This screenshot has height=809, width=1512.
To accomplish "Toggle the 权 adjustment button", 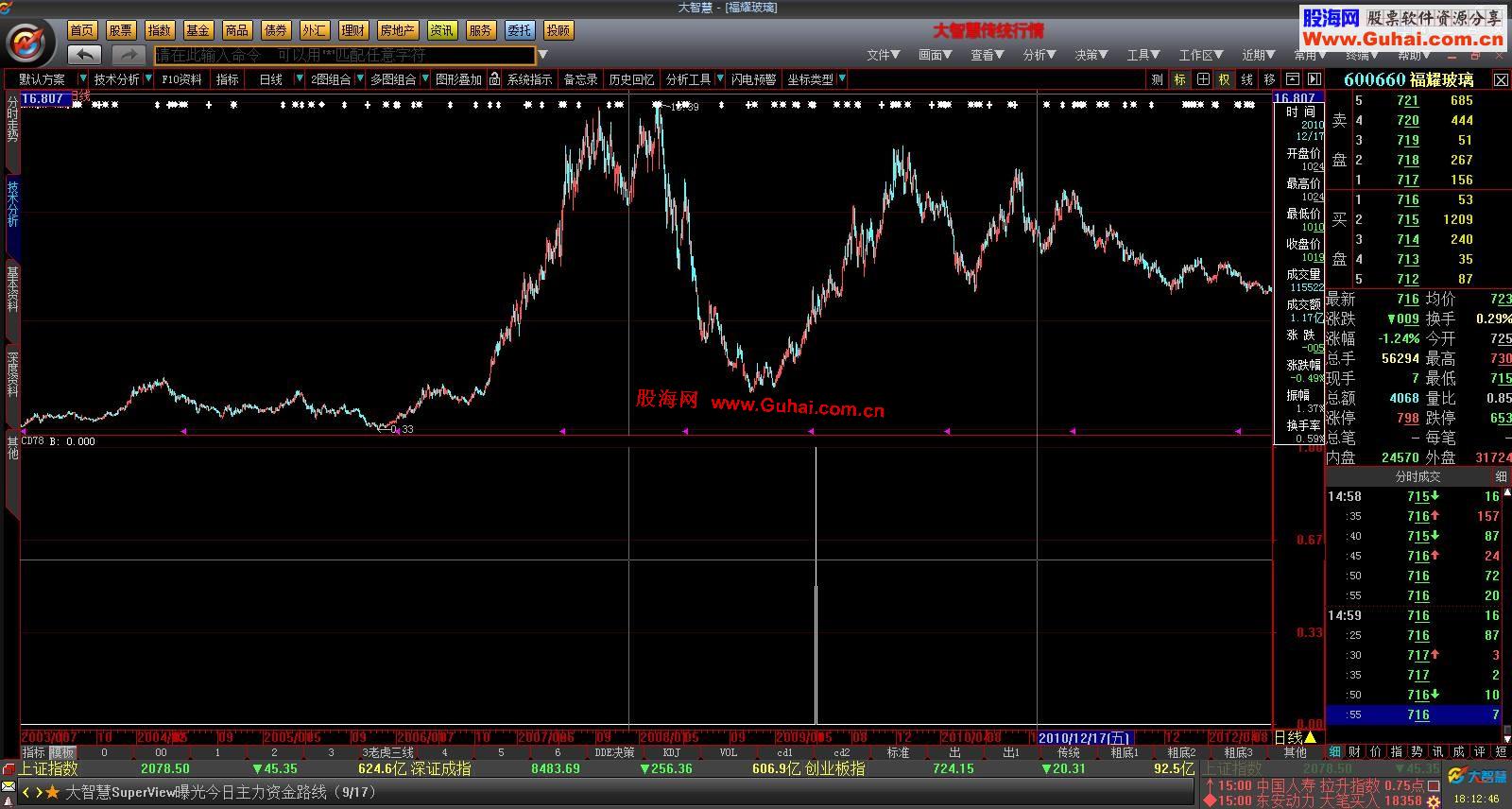I will pos(1225,79).
